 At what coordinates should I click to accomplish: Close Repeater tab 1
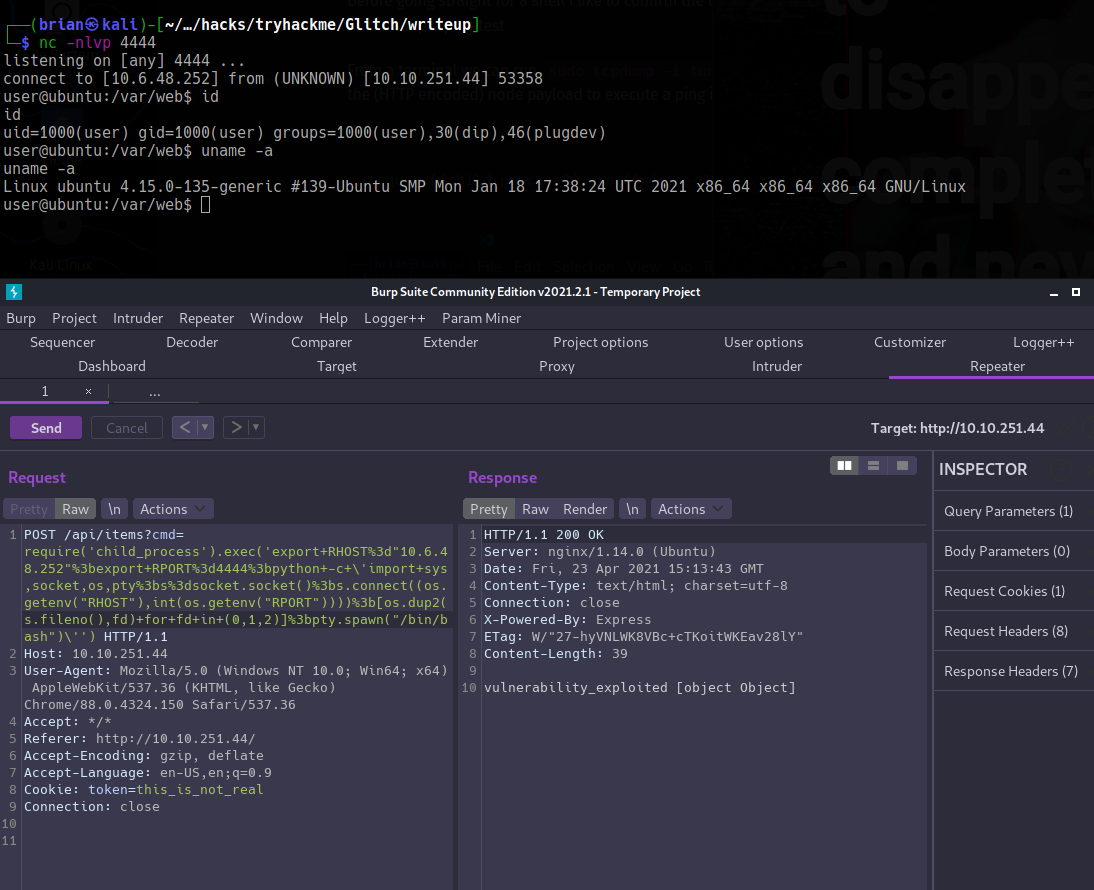88,391
